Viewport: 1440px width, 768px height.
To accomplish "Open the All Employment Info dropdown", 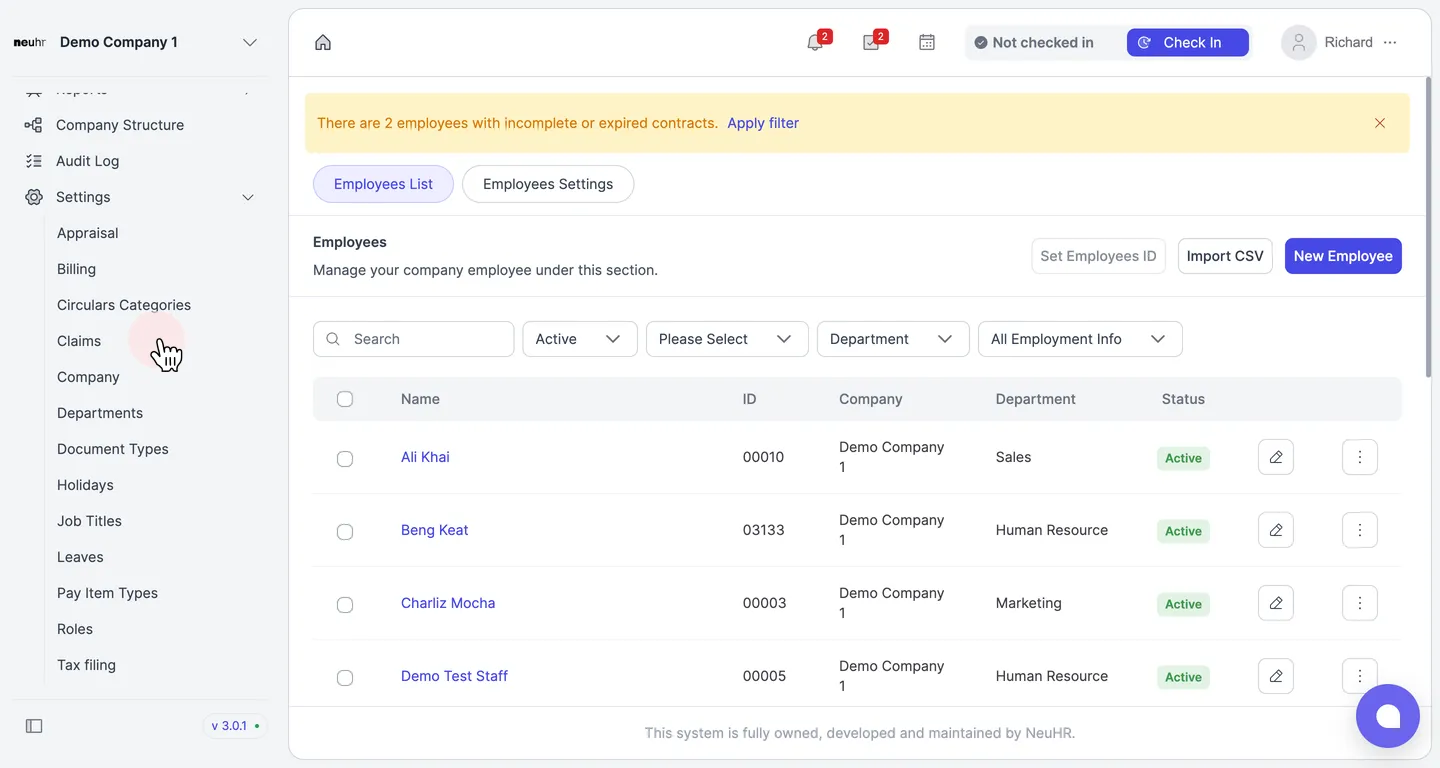I will coord(1080,339).
